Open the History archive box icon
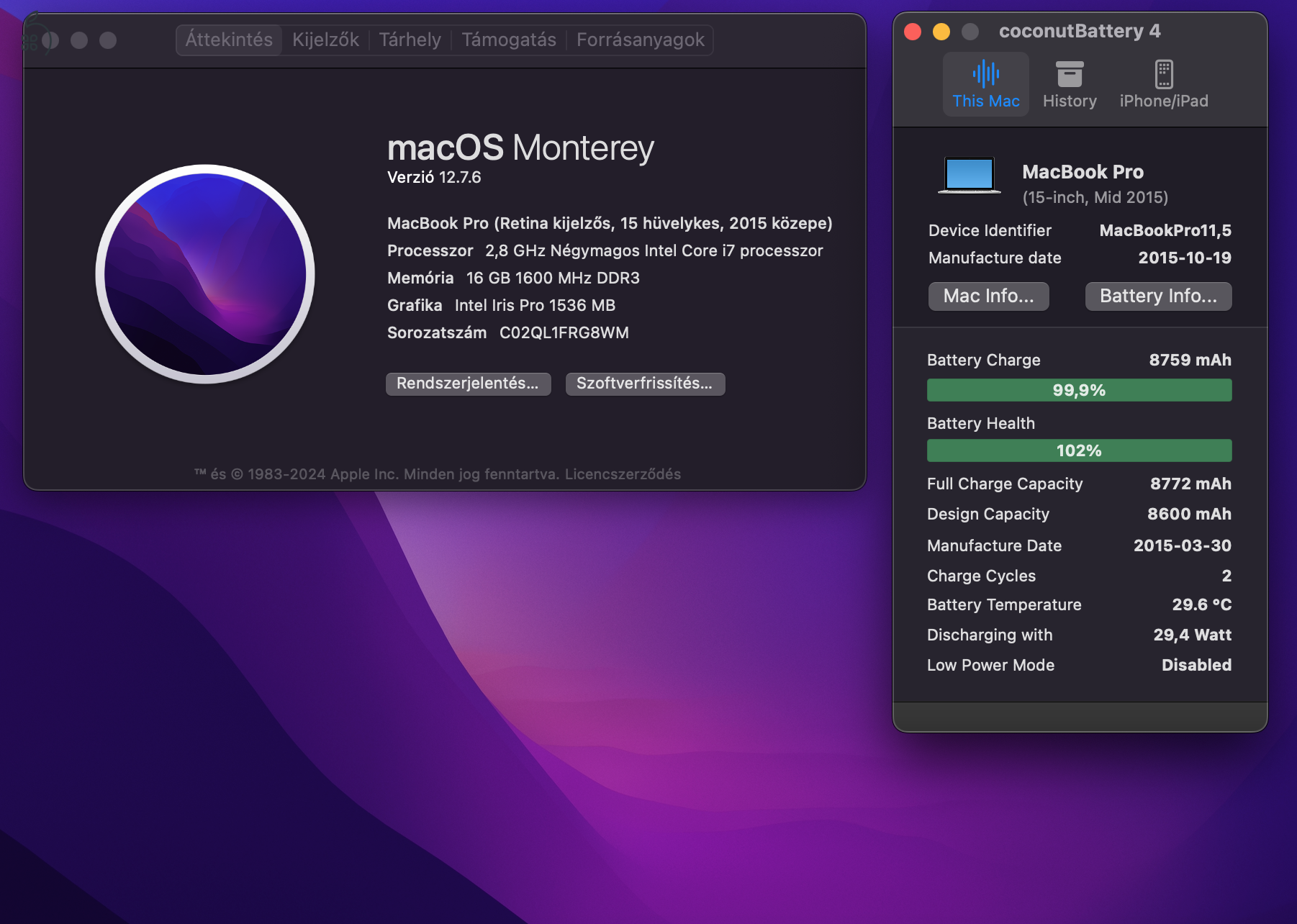This screenshot has height=924, width=1297. 1070,74
